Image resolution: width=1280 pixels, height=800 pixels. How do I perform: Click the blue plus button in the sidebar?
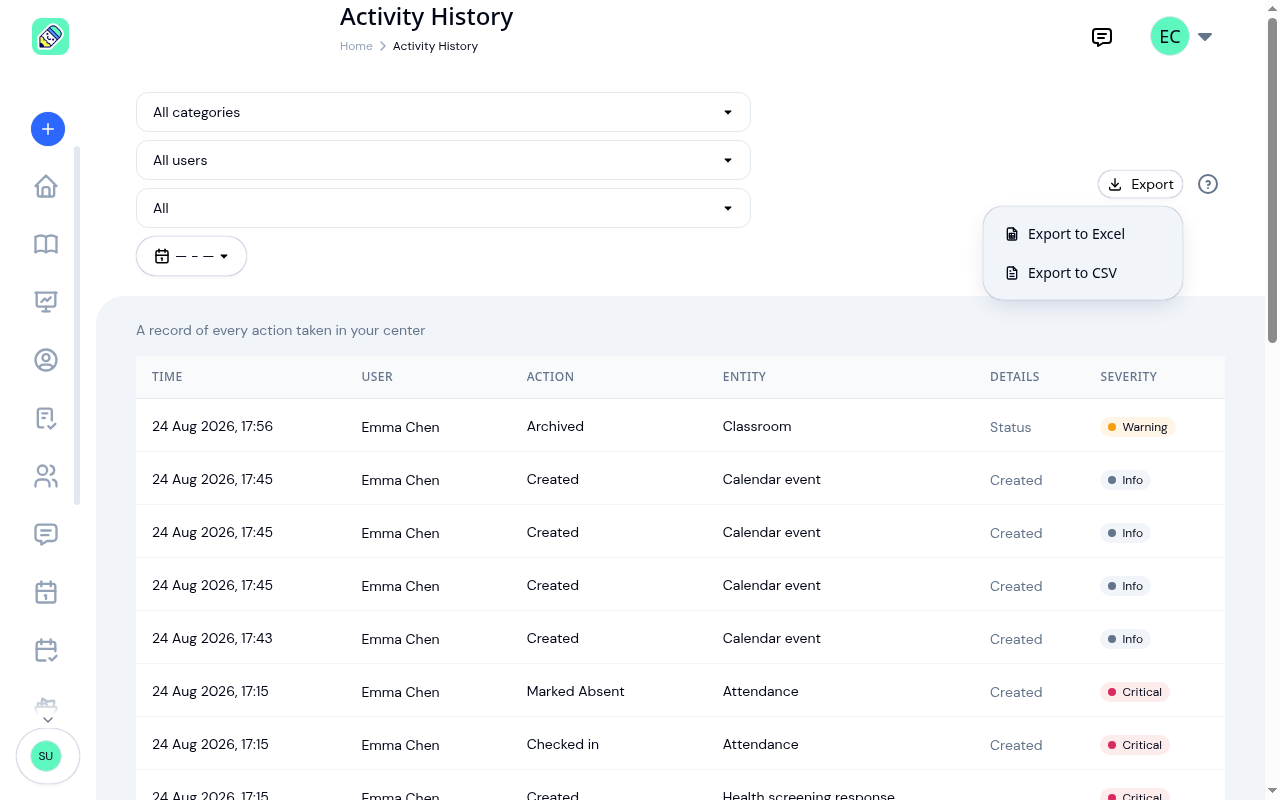tap(48, 129)
